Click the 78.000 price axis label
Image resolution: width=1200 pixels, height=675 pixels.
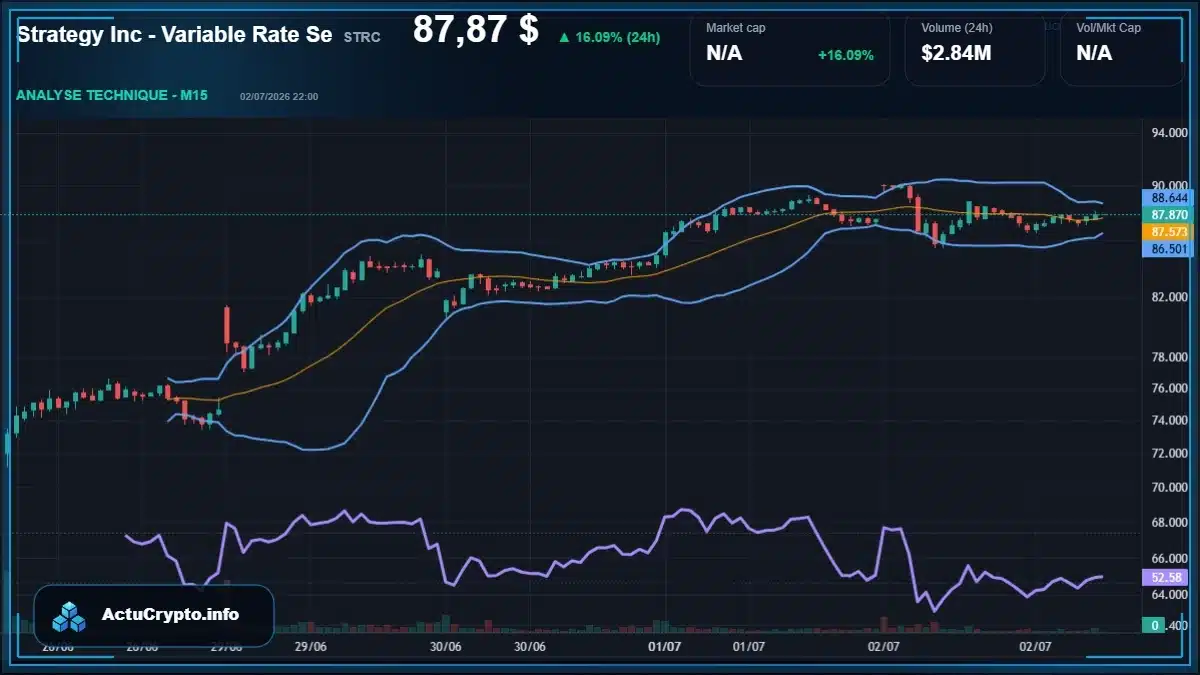pyautogui.click(x=1169, y=357)
